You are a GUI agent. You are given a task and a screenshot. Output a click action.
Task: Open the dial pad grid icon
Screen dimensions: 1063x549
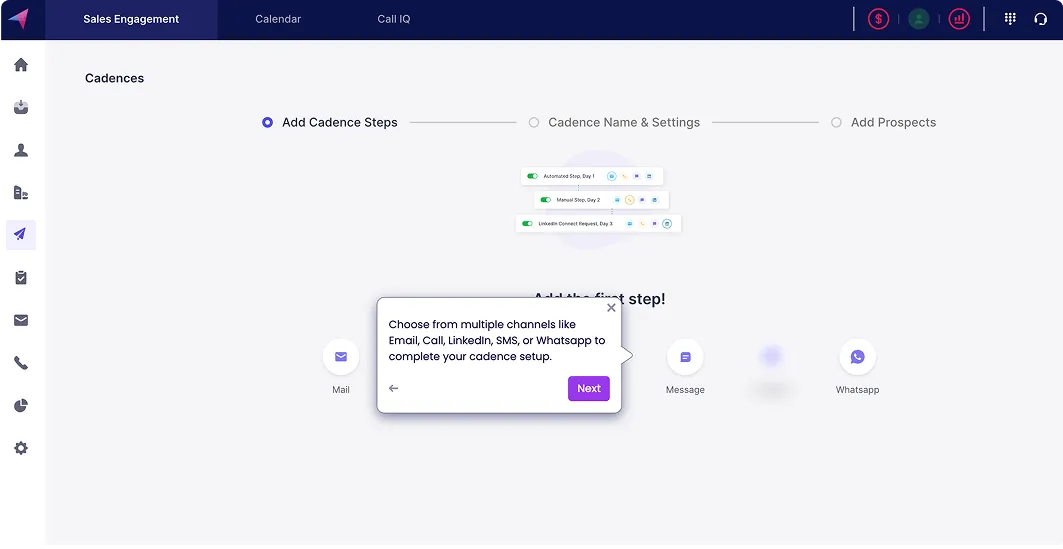tap(1010, 19)
